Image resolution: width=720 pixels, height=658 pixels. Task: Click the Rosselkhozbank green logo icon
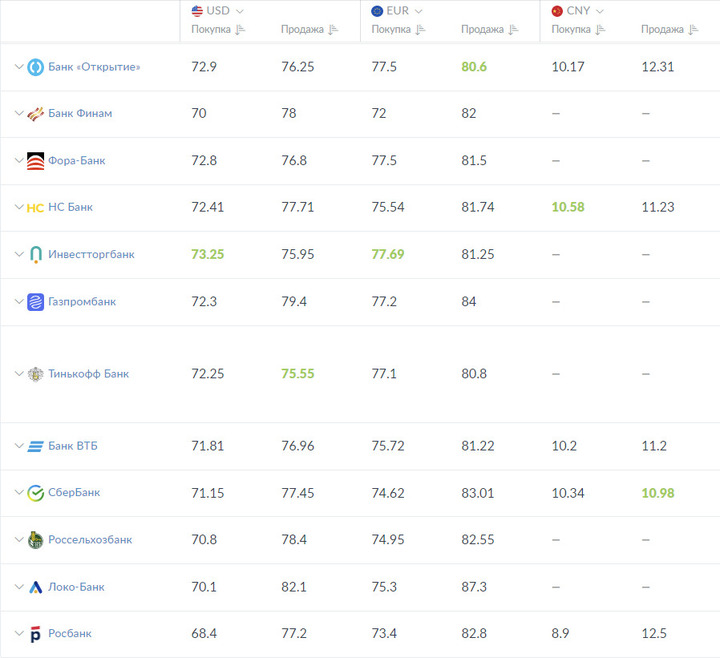pos(35,540)
